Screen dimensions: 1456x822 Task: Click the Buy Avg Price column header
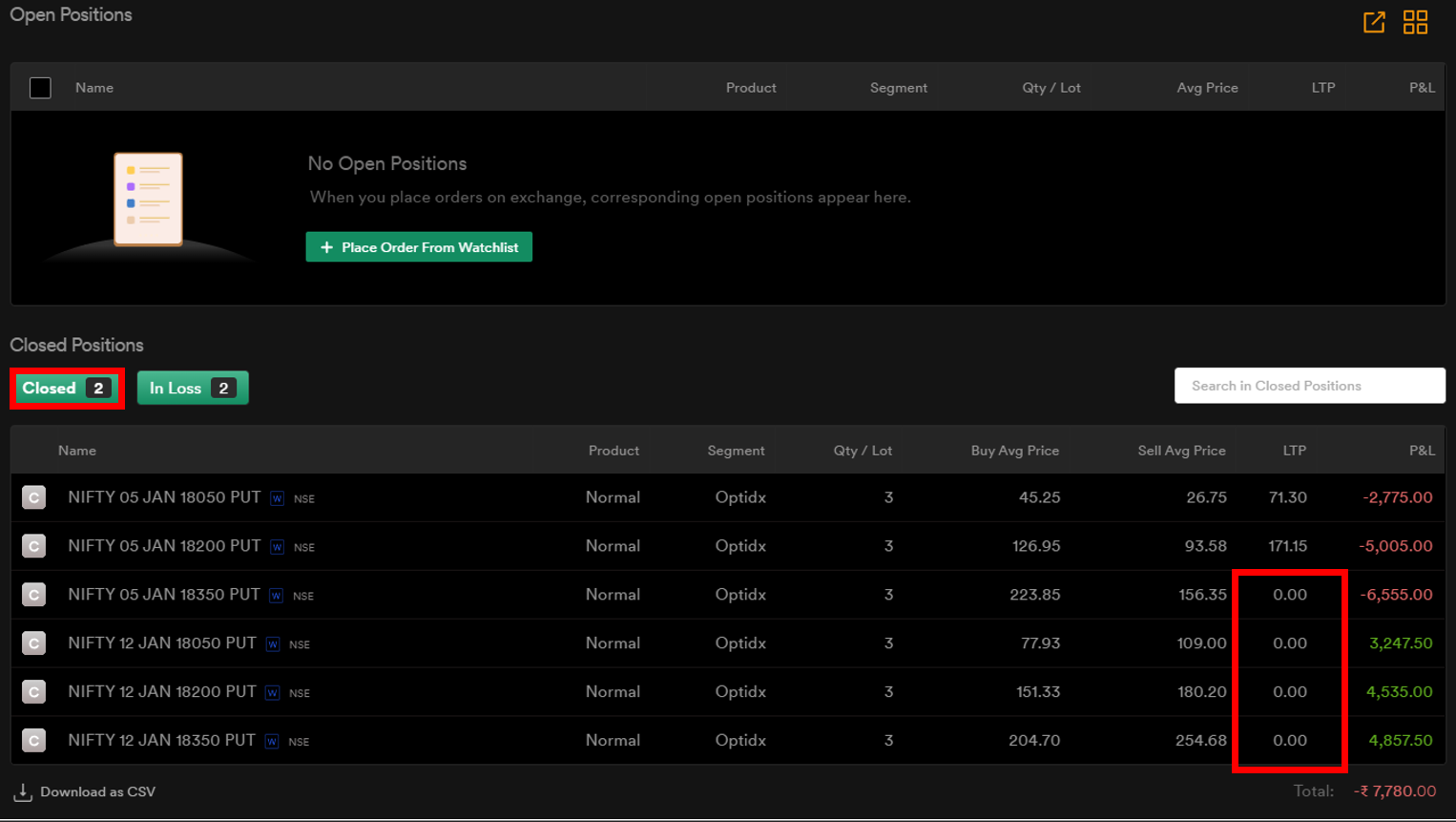1015,451
